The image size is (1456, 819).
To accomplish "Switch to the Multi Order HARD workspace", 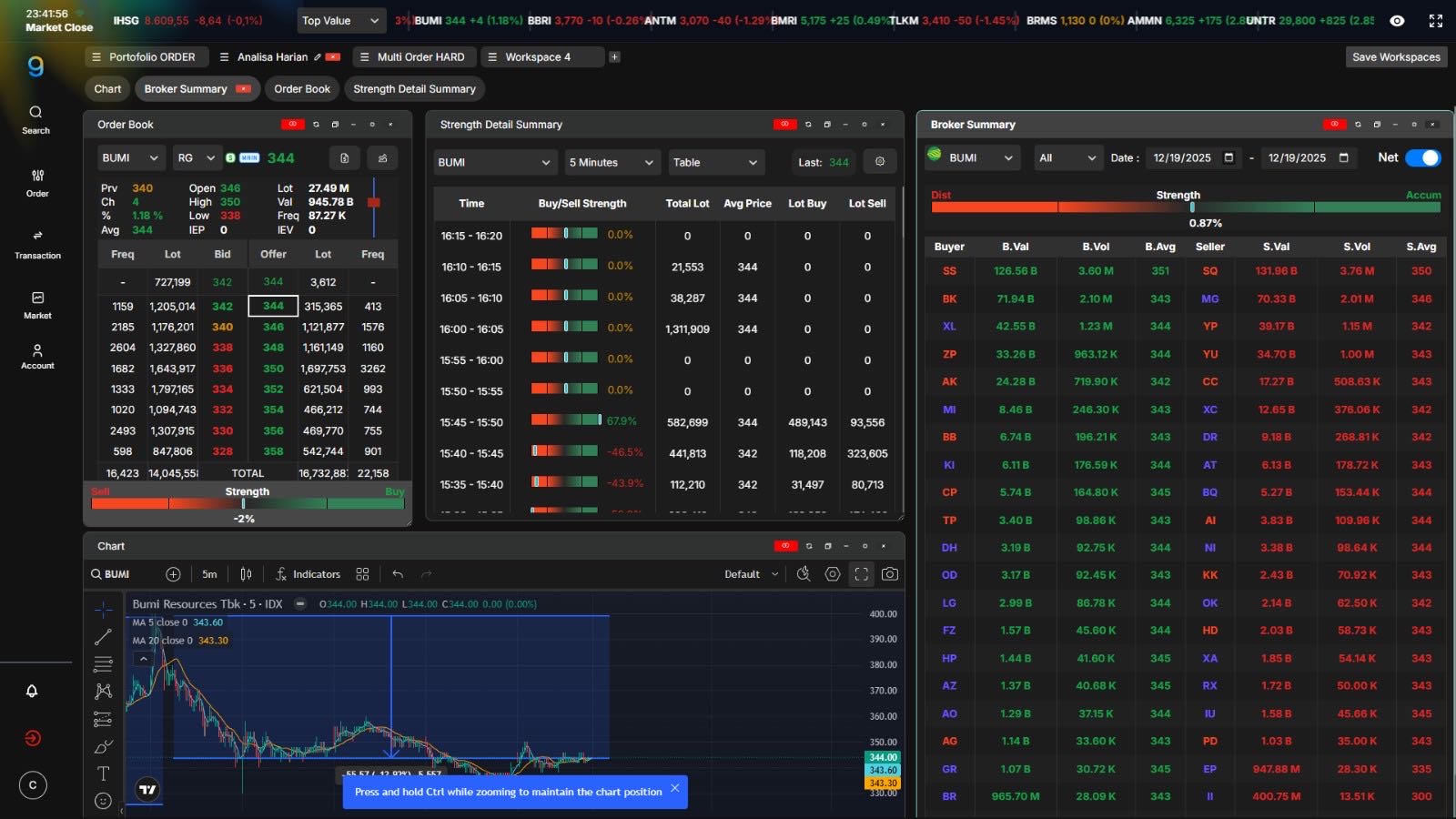I will click(x=412, y=56).
